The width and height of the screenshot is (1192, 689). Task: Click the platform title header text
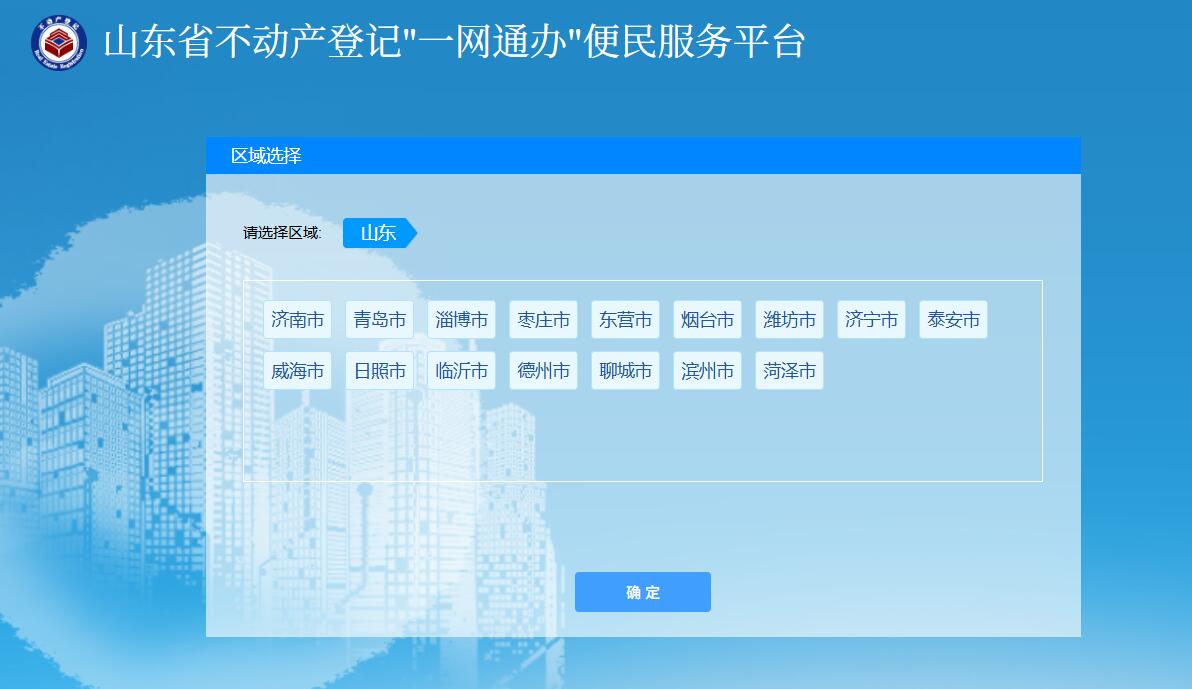point(455,43)
